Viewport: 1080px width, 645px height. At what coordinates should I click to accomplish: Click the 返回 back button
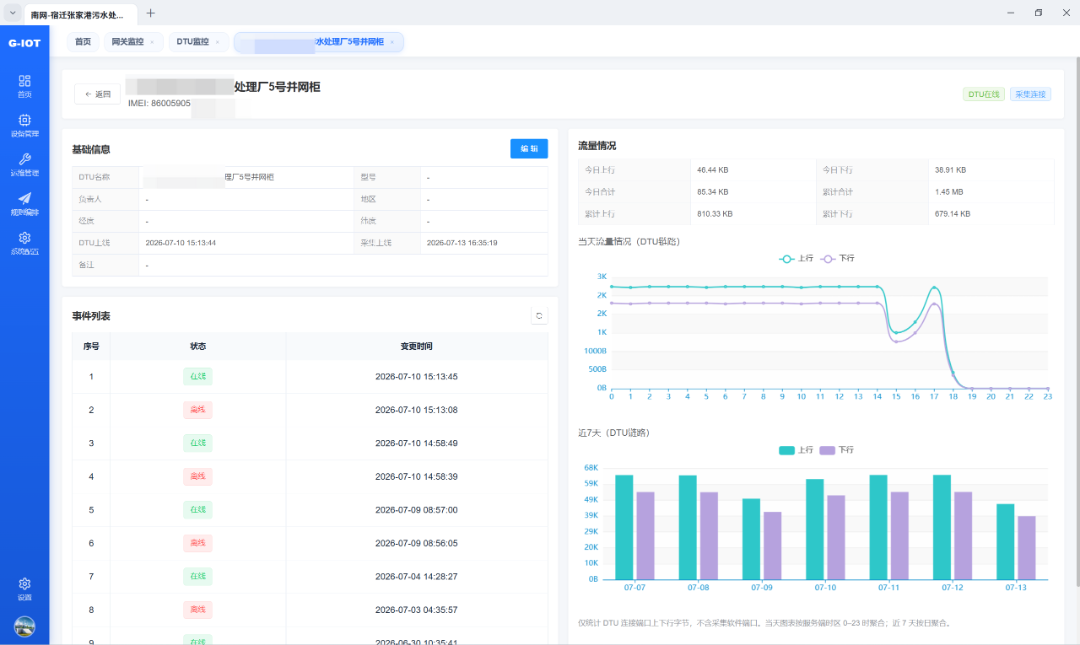click(97, 94)
